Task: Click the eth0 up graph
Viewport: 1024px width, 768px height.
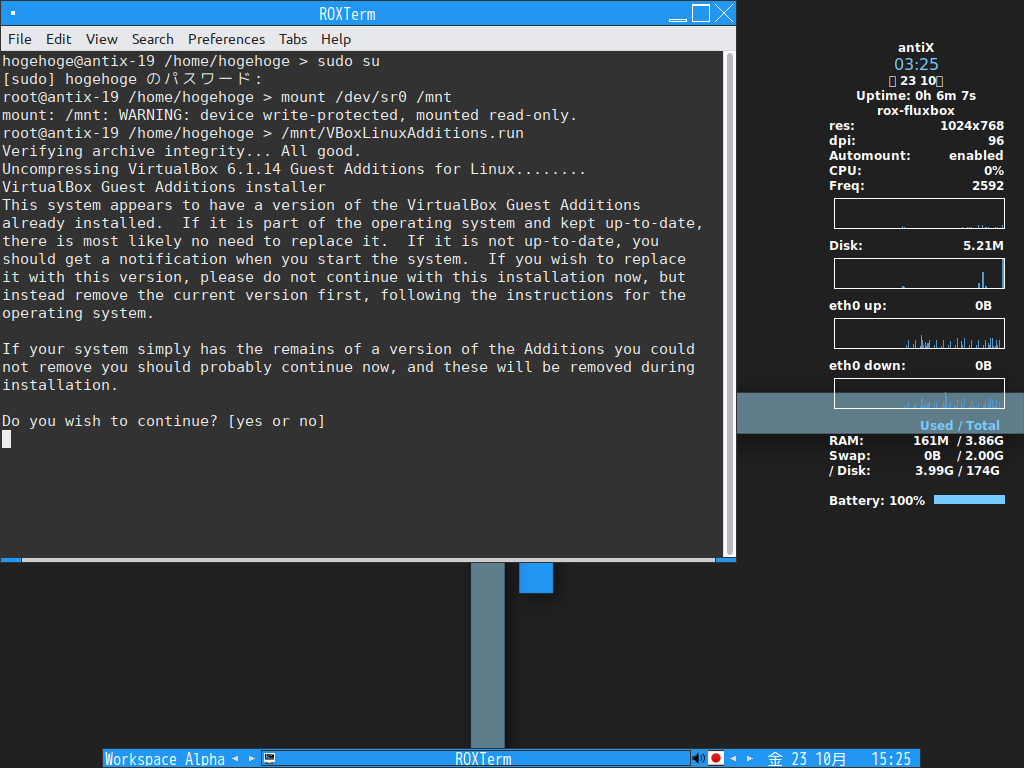Action: pyautogui.click(x=919, y=334)
